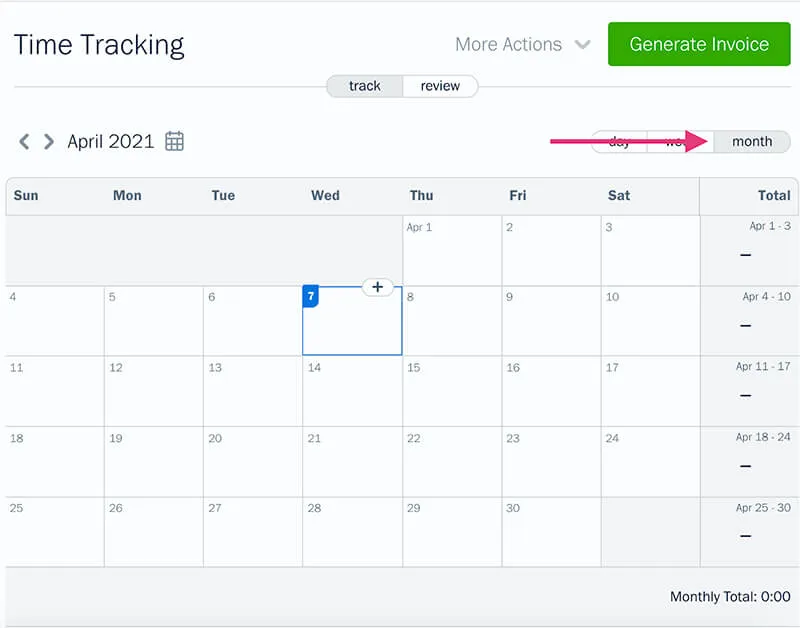Select April 15 calendar cell

coord(452,391)
